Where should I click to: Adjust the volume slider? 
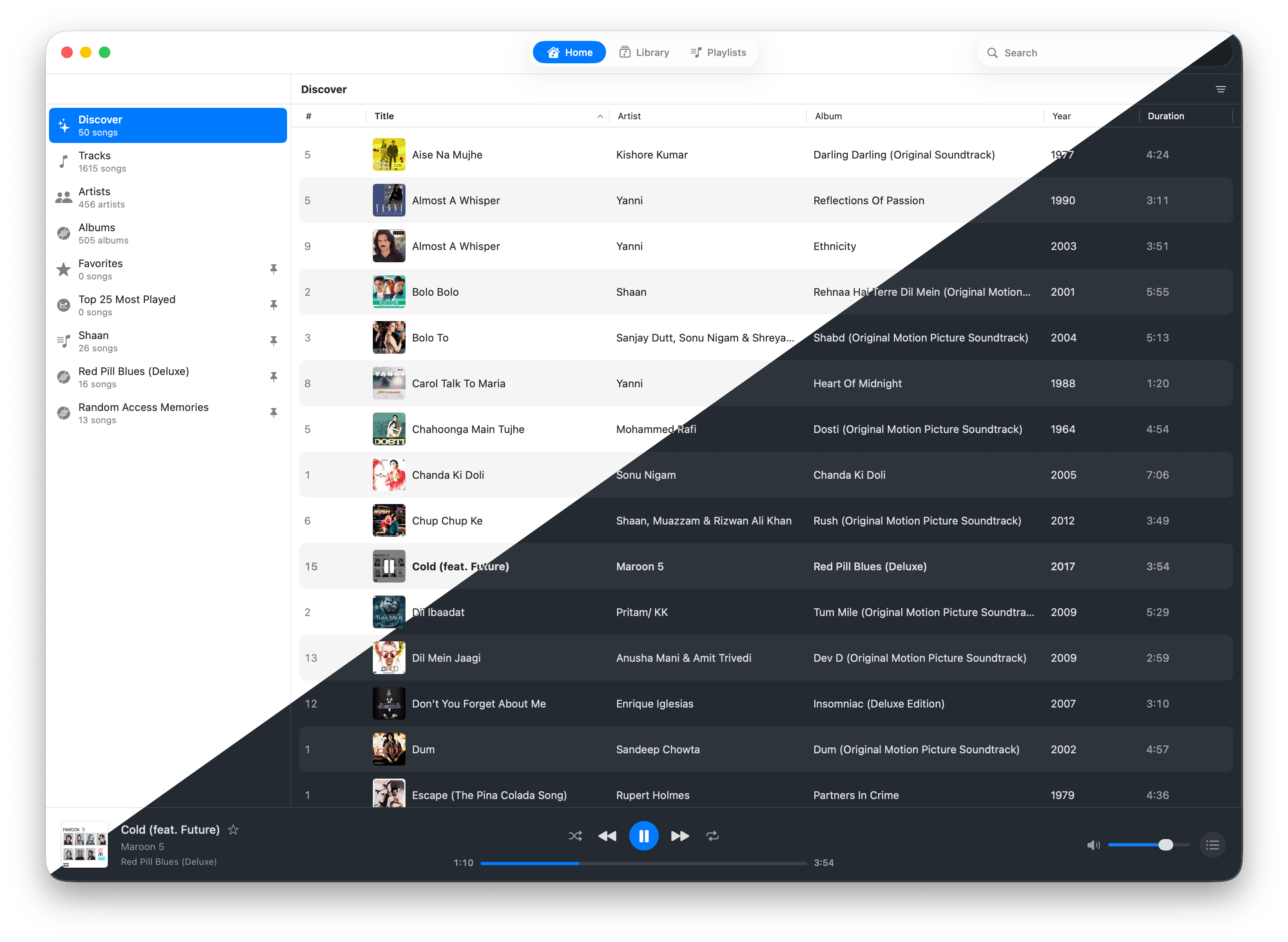pyautogui.click(x=1148, y=845)
